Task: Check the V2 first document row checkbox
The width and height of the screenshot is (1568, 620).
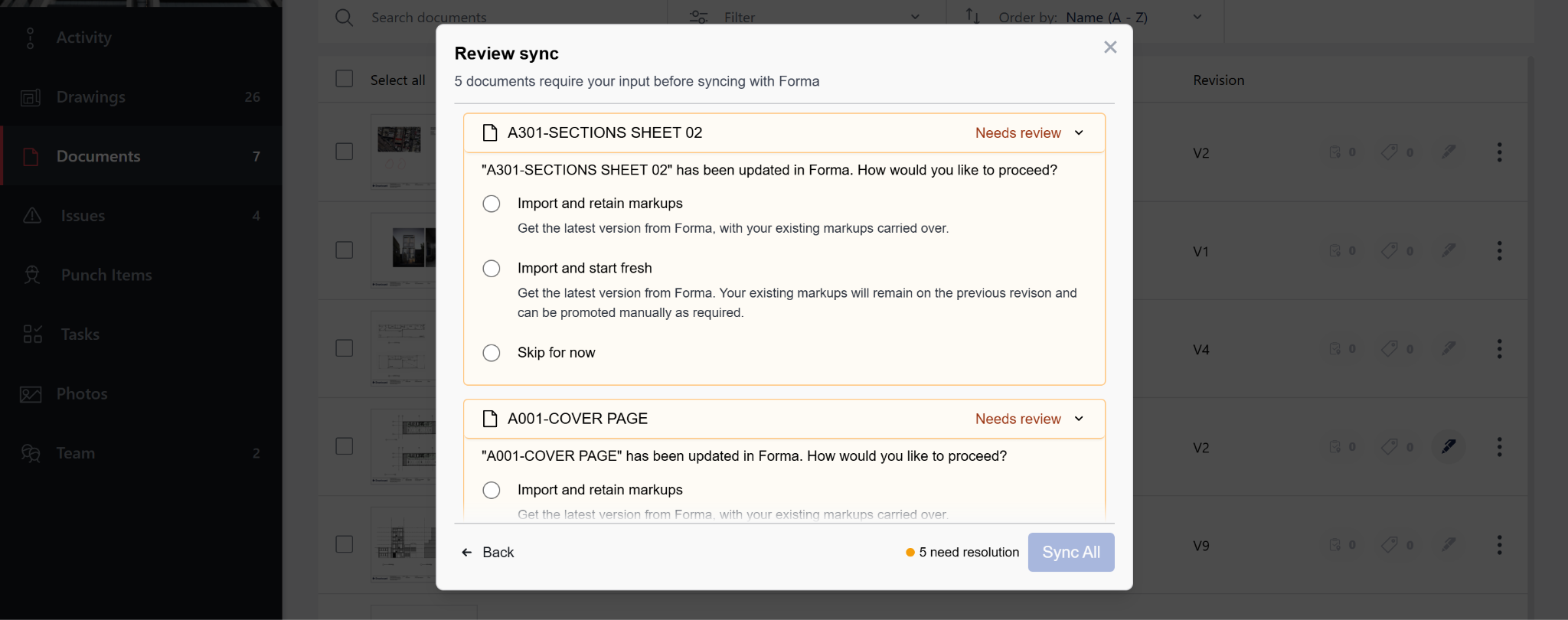Action: point(345,152)
